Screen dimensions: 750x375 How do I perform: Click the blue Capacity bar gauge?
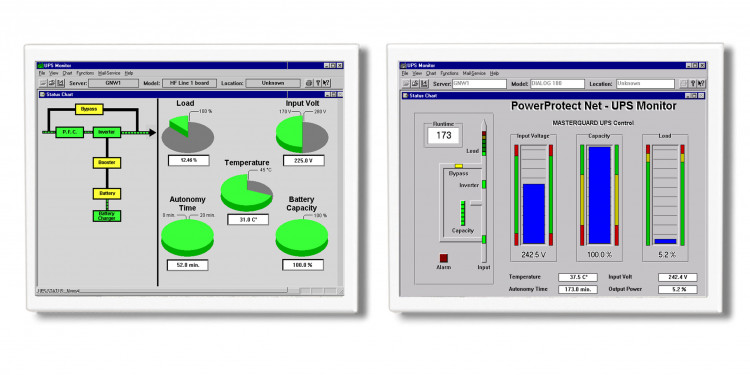(599, 195)
